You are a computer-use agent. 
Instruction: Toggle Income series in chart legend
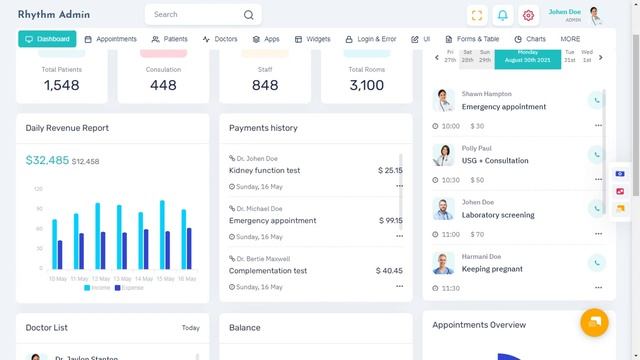pos(97,288)
